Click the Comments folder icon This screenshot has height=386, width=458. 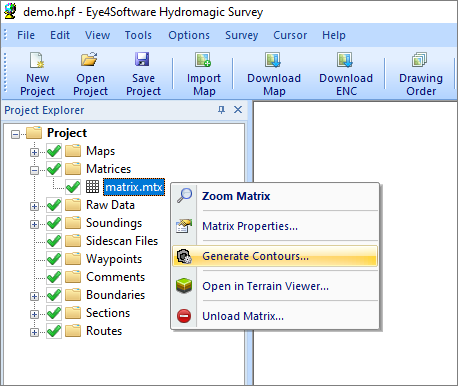(73, 277)
